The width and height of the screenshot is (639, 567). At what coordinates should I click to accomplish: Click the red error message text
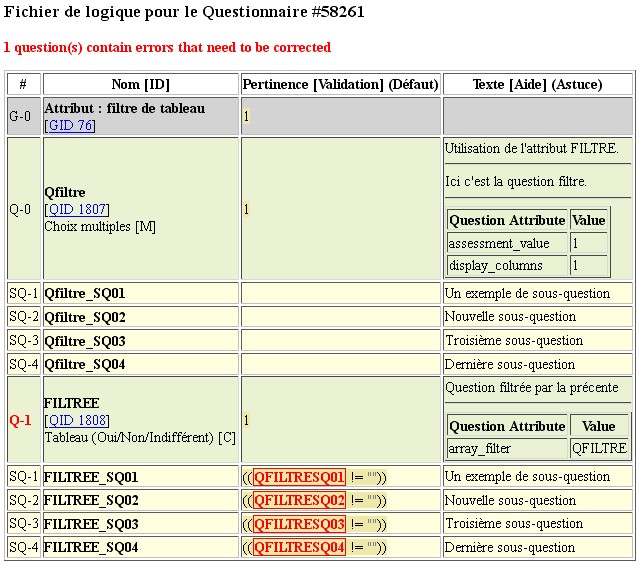(167, 48)
